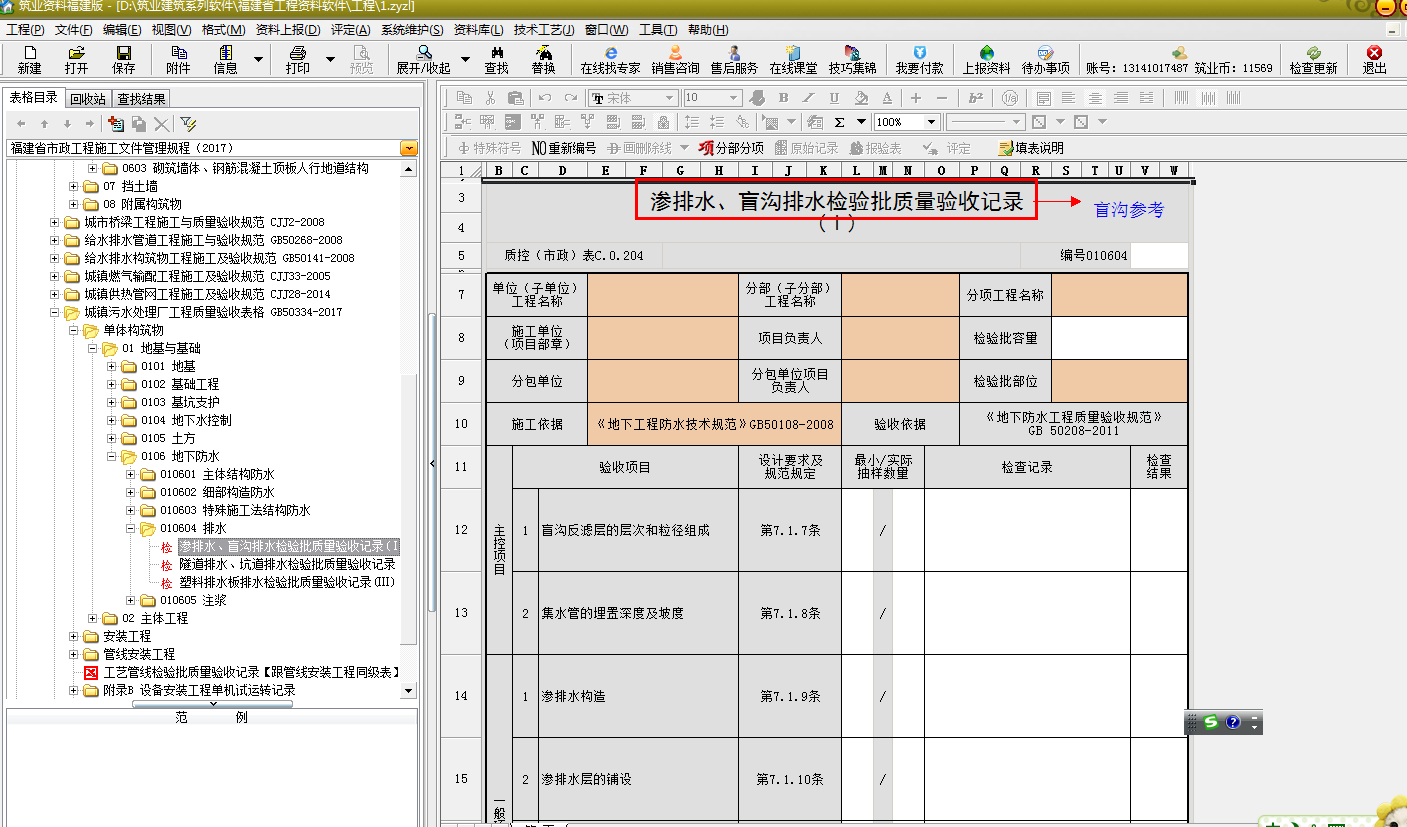
Task: Click the add new table icon in catalog toolbar
Action: click(x=115, y=124)
